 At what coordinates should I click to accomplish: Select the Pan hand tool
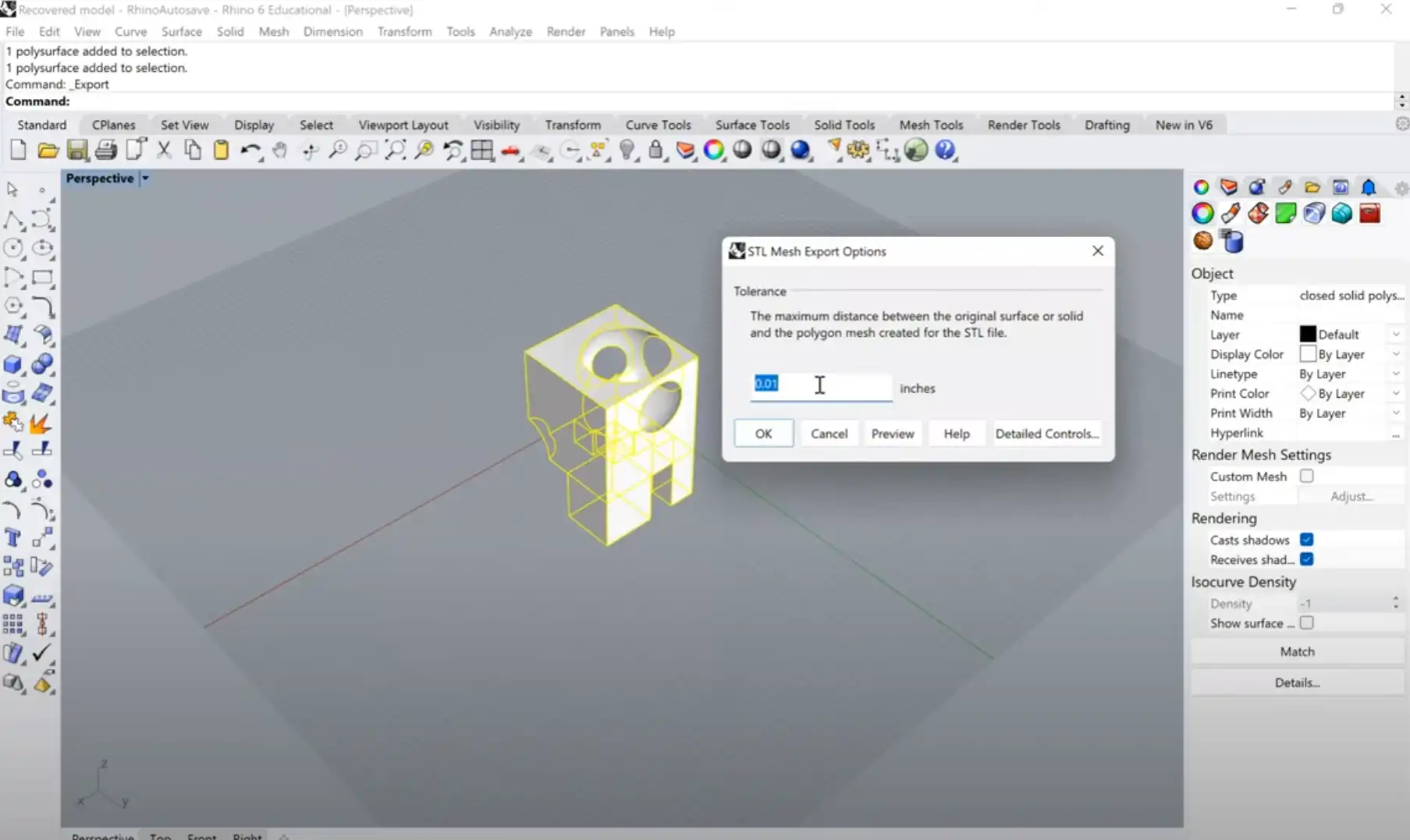point(279,150)
